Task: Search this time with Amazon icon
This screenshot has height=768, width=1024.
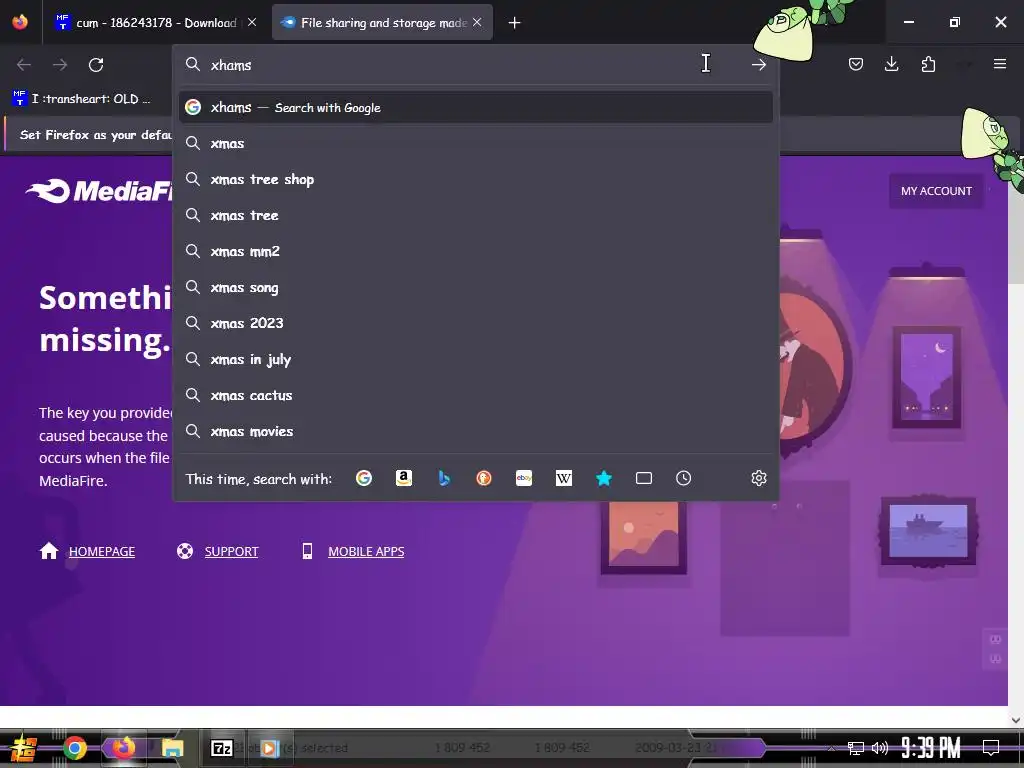Action: 404,478
